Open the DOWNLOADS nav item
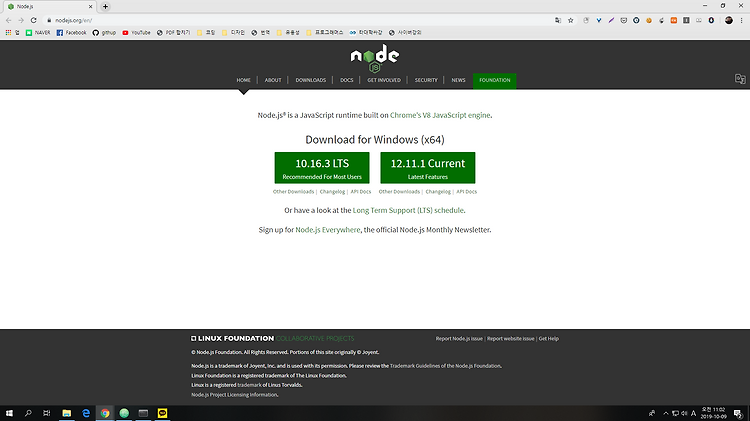This screenshot has width=750, height=421. [x=310, y=80]
